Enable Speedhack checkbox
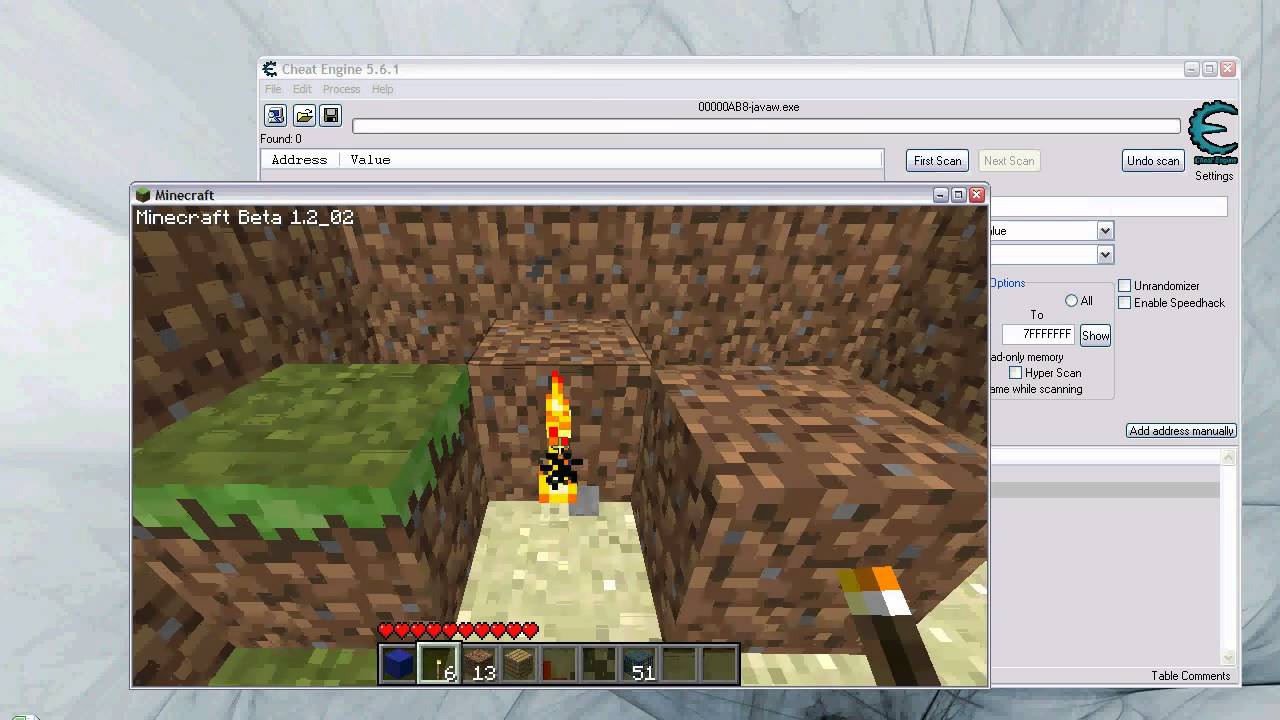This screenshot has height=720, width=1280. (x=1124, y=303)
